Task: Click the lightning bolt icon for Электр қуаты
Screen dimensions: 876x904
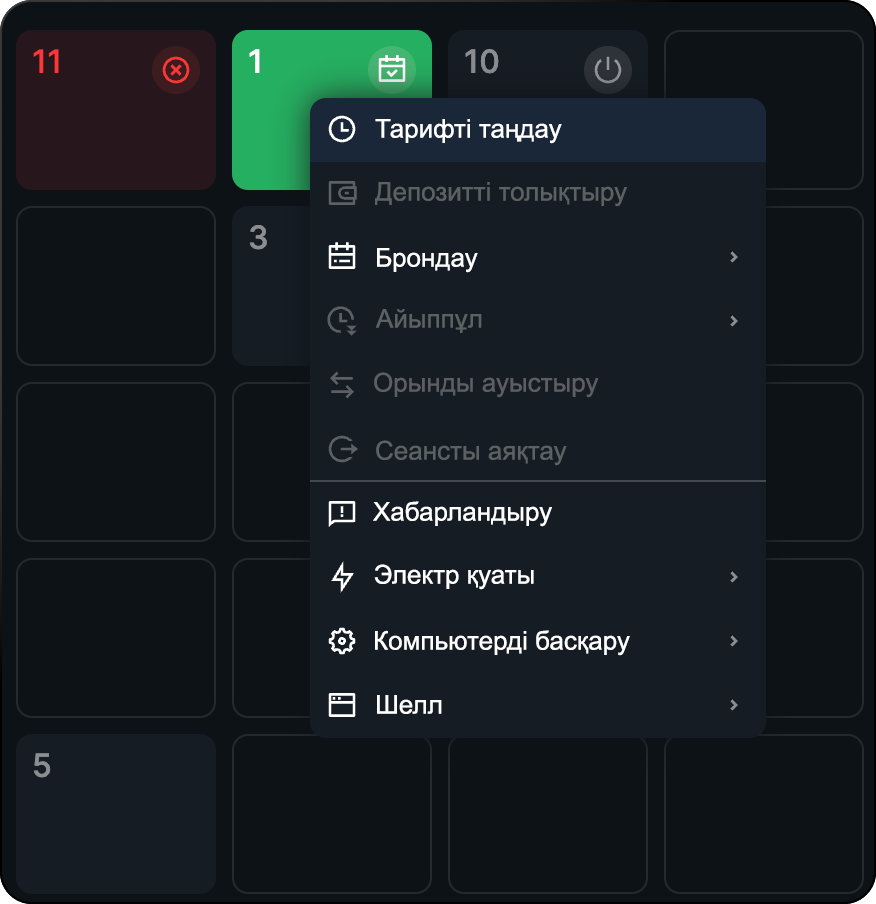Action: 342,577
